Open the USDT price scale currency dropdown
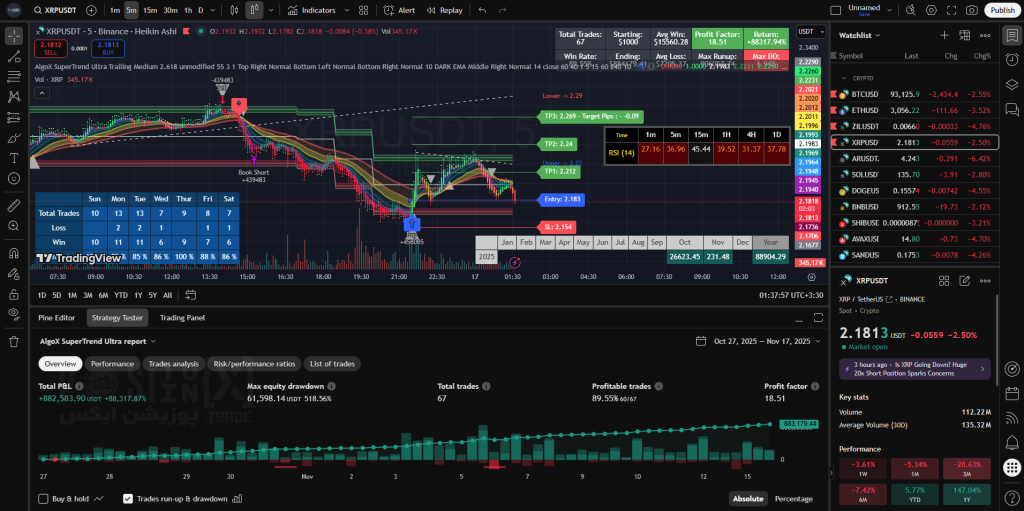This screenshot has height=511, width=1024. point(809,31)
